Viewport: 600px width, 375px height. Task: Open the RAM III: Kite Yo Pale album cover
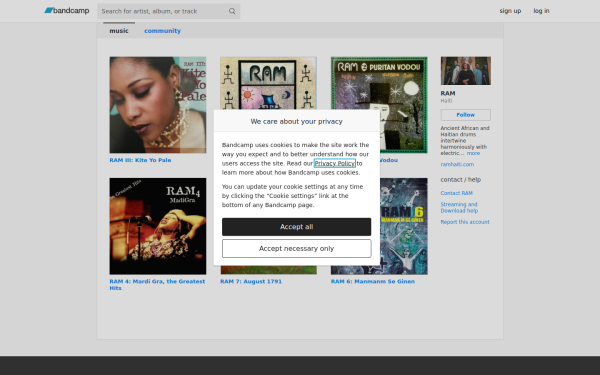pyautogui.click(x=158, y=105)
